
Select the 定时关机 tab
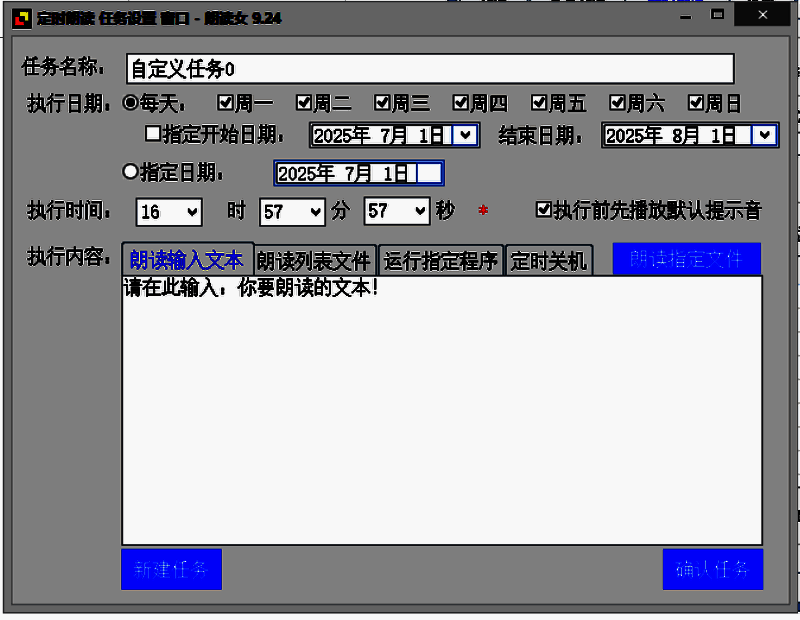[549, 261]
